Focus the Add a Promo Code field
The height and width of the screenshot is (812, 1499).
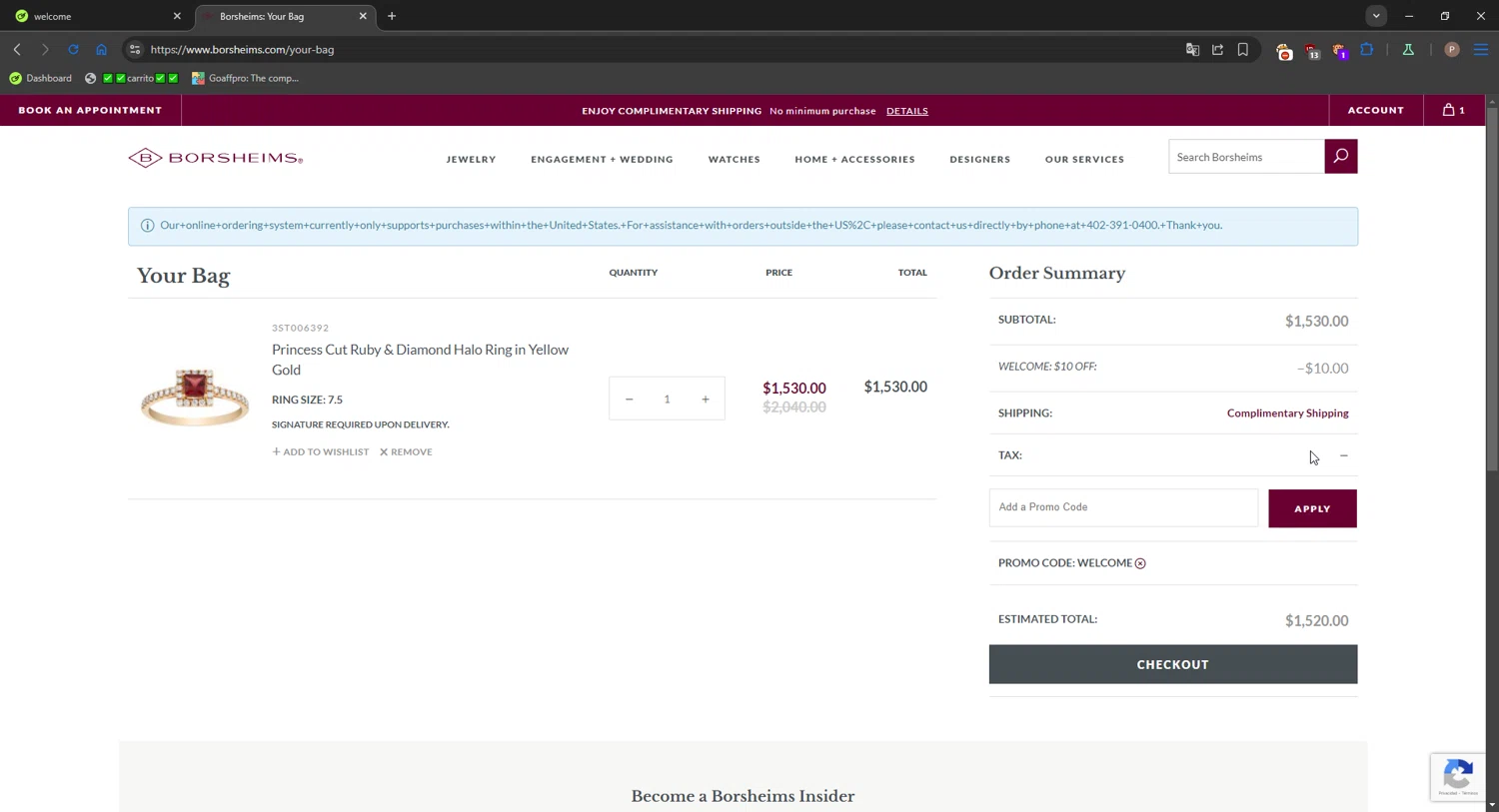1123,507
